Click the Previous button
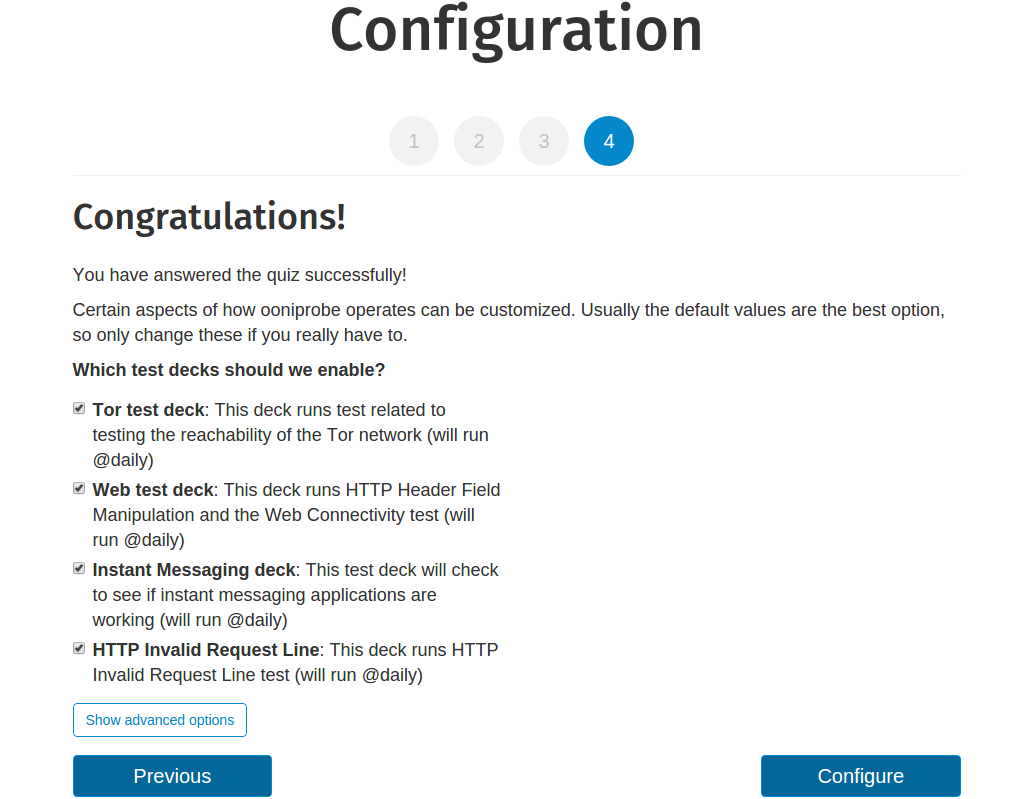 [x=172, y=776]
